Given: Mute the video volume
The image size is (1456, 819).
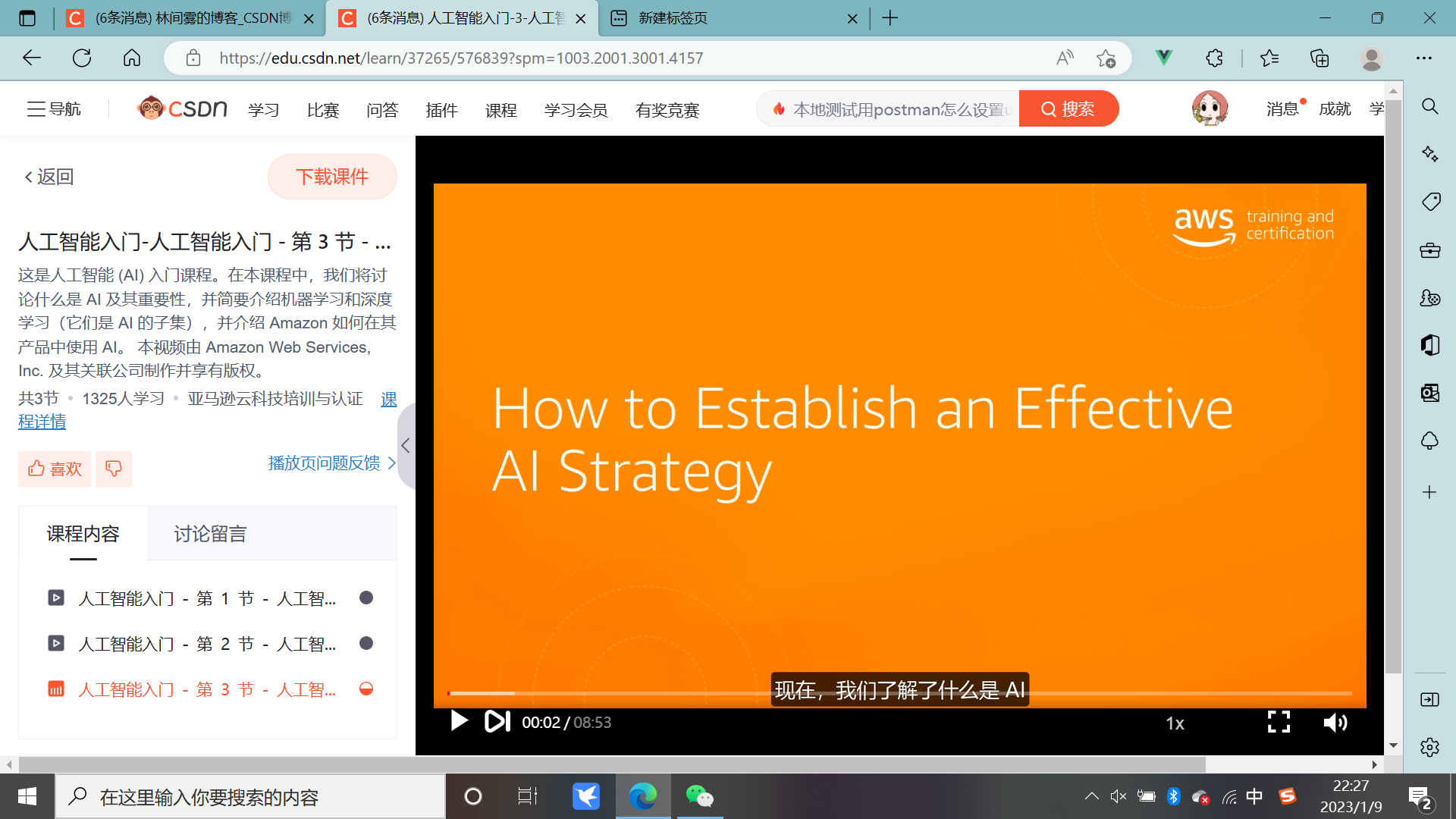Looking at the screenshot, I should [1335, 723].
